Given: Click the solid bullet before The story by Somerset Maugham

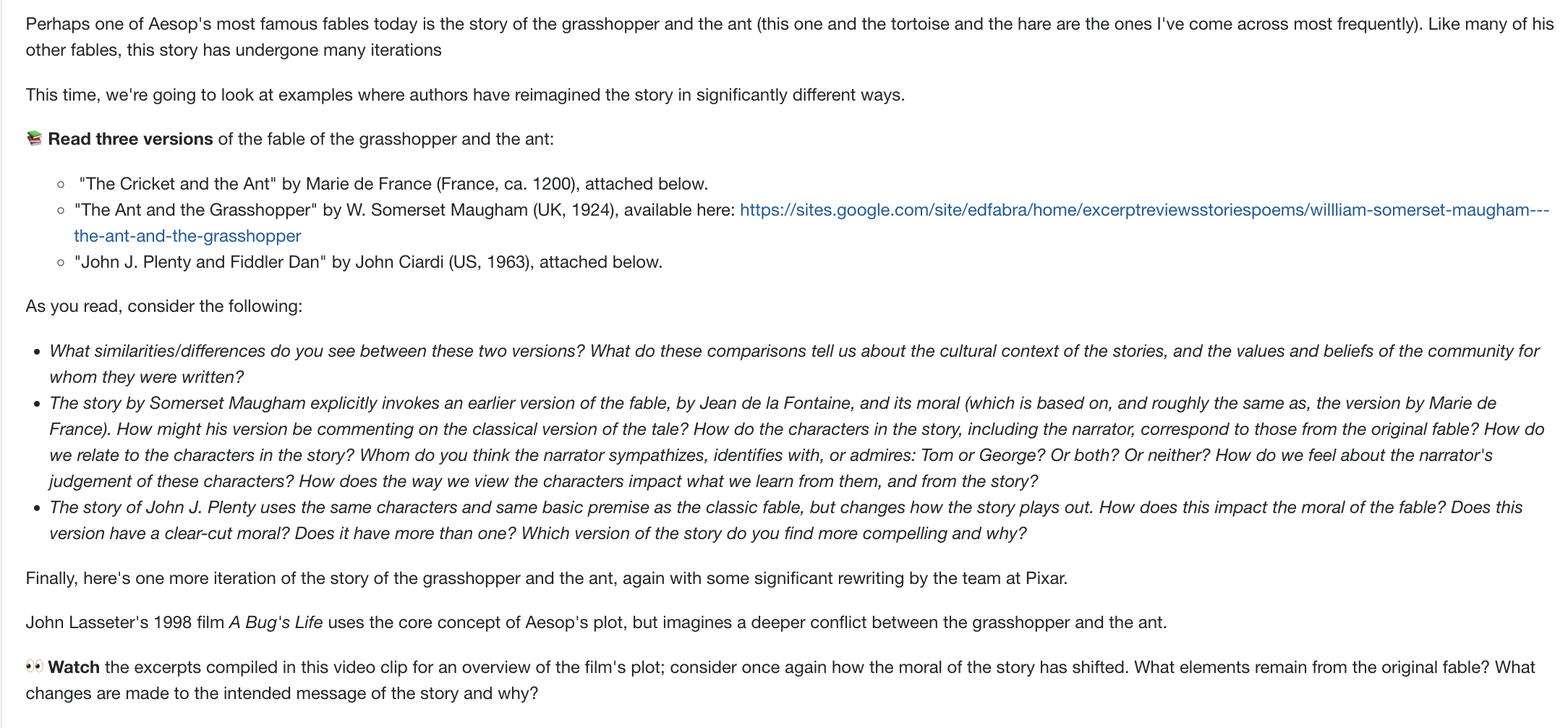Looking at the screenshot, I should pyautogui.click(x=37, y=405).
